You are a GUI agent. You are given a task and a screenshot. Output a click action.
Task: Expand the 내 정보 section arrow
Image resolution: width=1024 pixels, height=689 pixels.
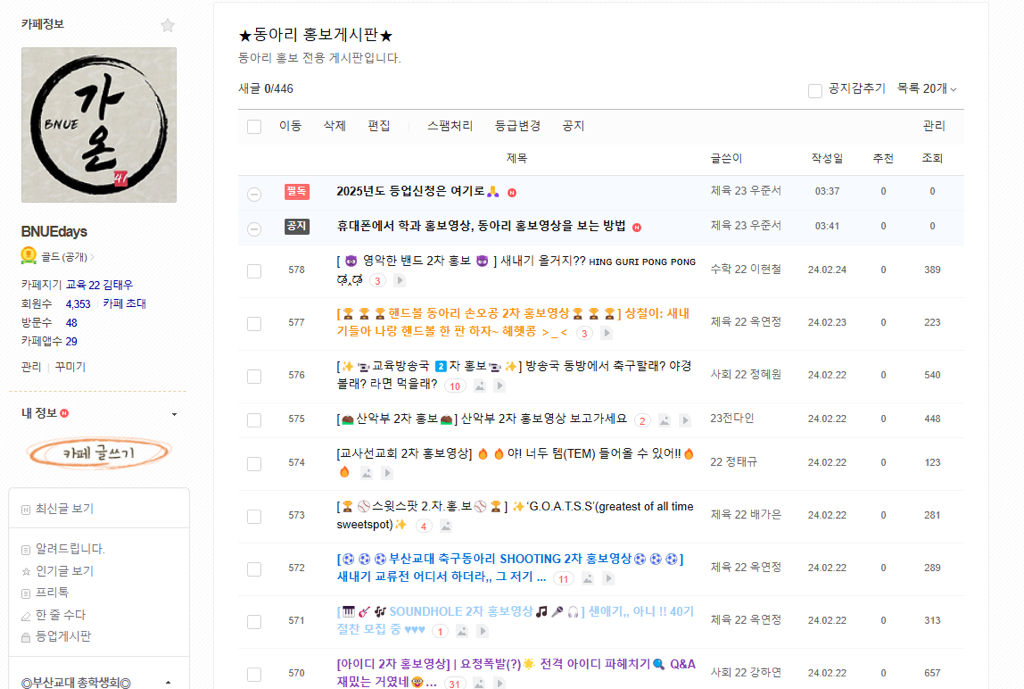point(174,414)
